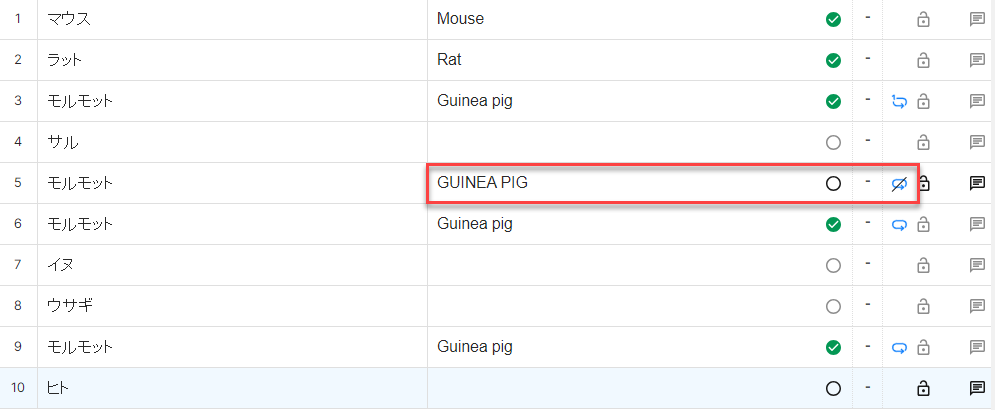Click the lock icon on the サル row
Image resolution: width=995 pixels, height=410 pixels.
923,142
